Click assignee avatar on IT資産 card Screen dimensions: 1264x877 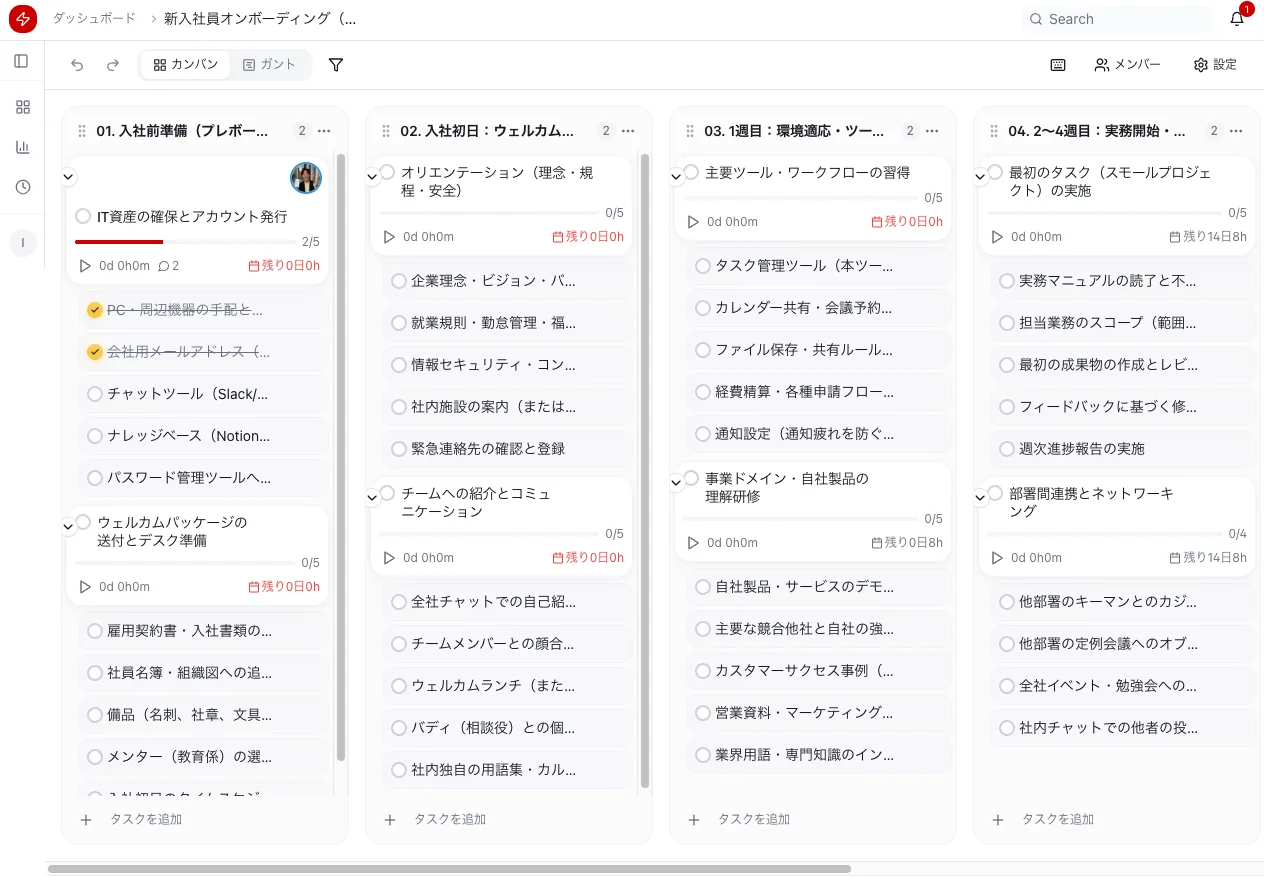point(306,178)
